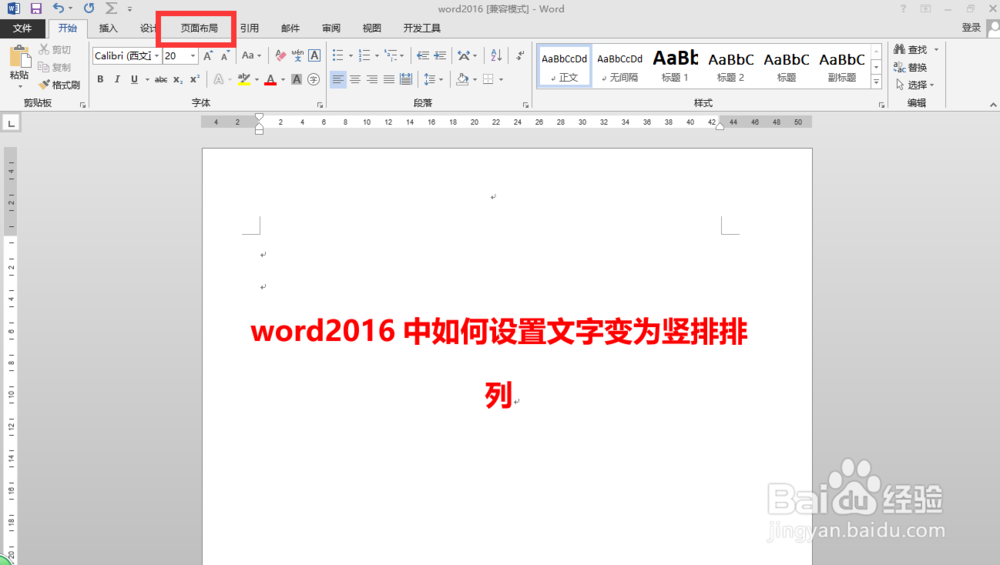Viewport: 1000px width, 565px height.
Task: Click the ribbon display options icon
Action: coord(925,9)
